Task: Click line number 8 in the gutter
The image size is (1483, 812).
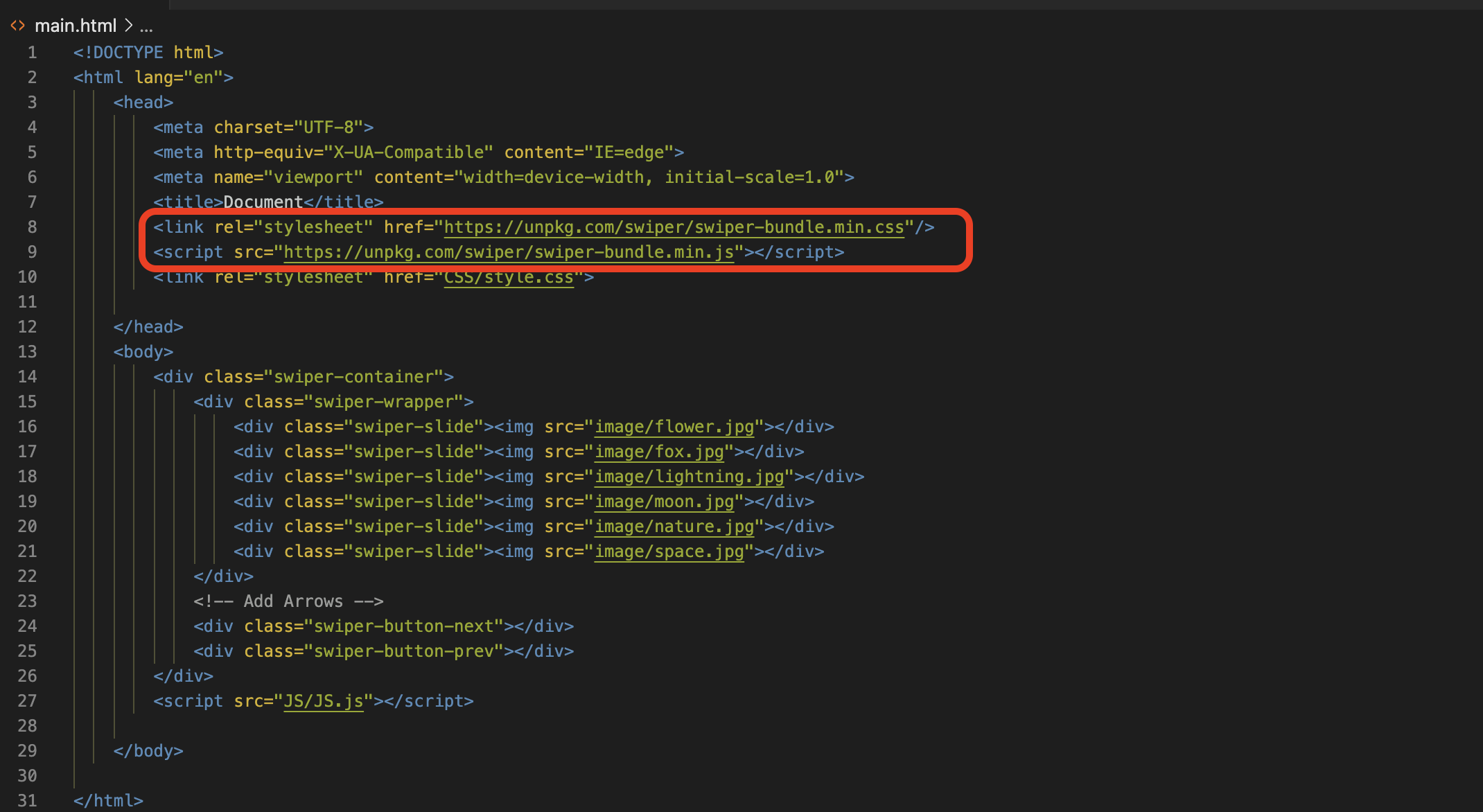Action: (x=32, y=227)
